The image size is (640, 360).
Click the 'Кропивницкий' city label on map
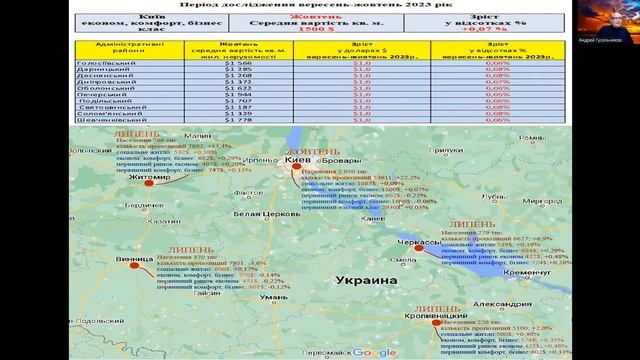[436, 316]
